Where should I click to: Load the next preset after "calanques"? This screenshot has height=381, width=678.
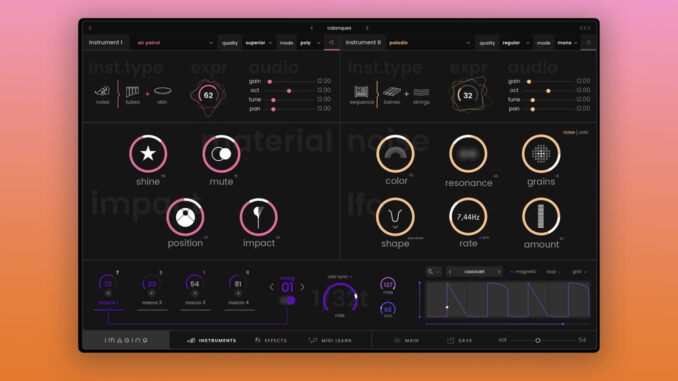(x=367, y=28)
